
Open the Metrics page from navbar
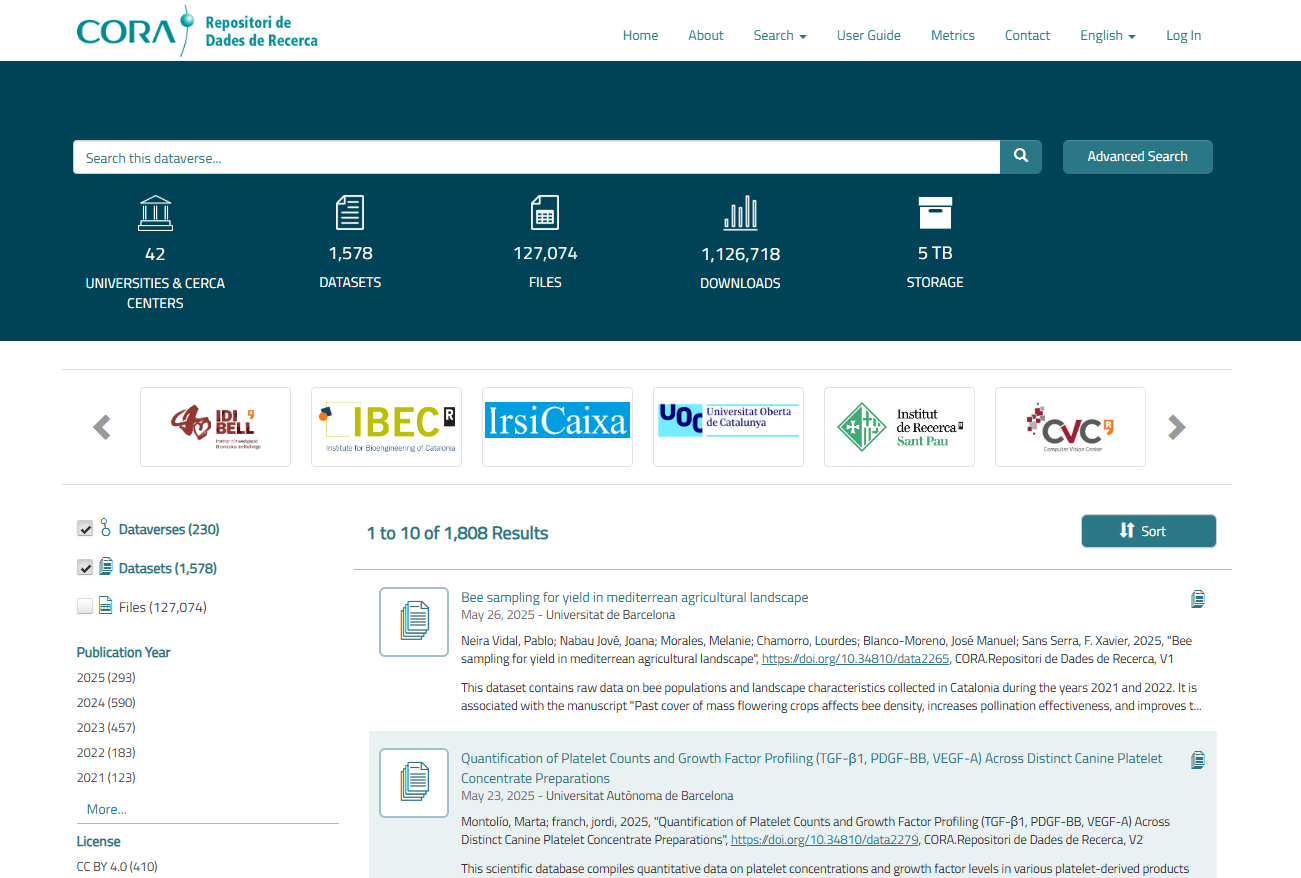[952, 35]
